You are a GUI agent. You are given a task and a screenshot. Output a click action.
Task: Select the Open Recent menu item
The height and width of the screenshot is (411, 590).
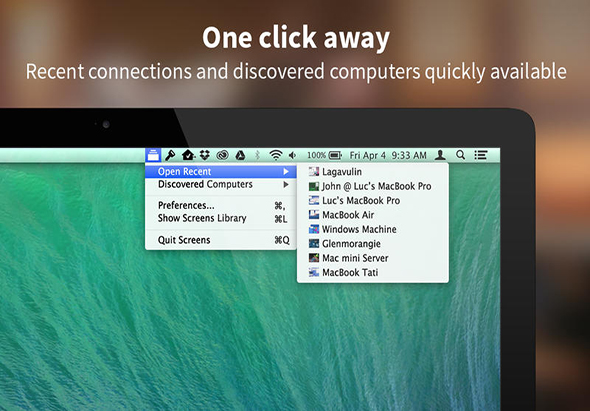(221, 172)
